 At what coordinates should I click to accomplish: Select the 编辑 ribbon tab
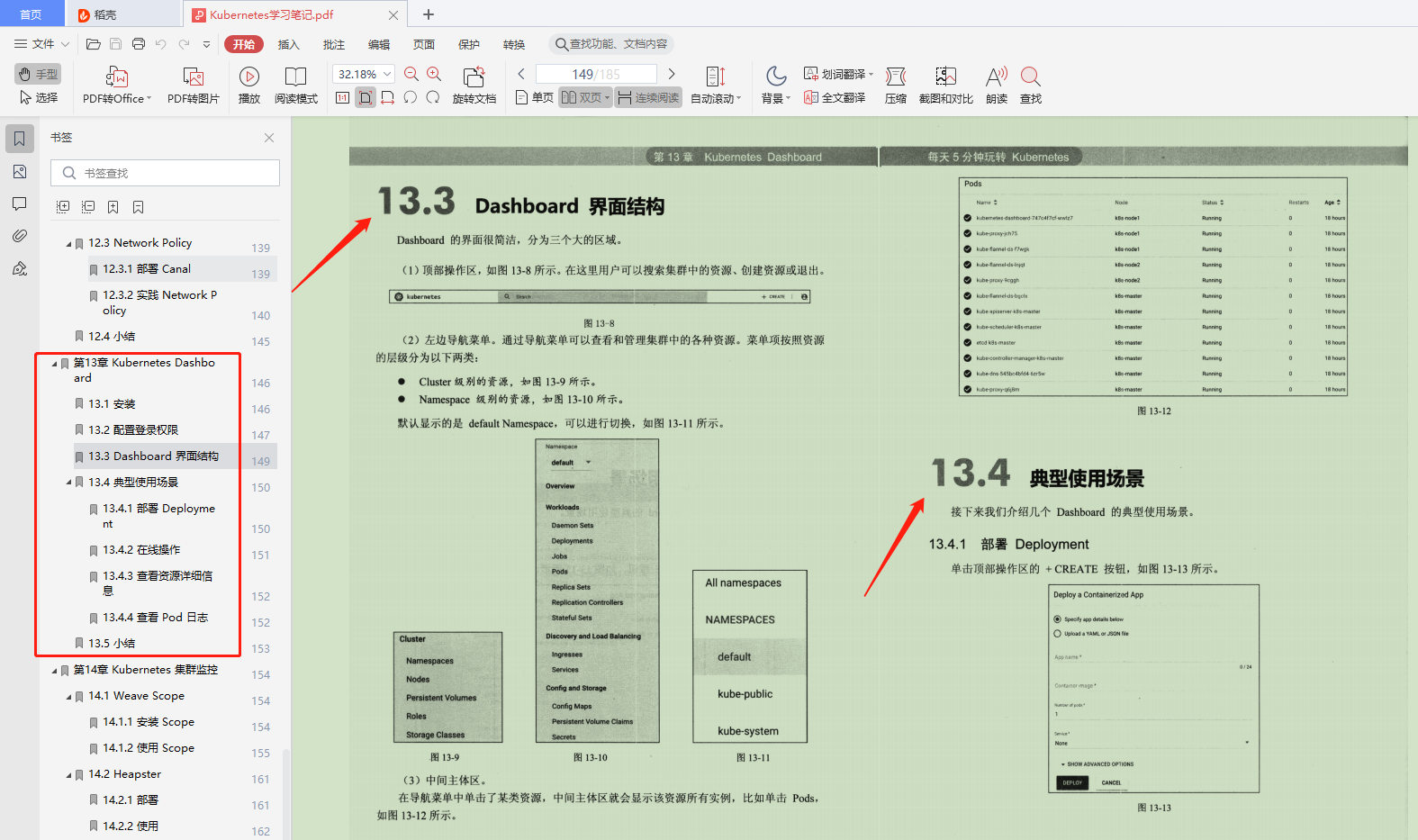point(379,44)
